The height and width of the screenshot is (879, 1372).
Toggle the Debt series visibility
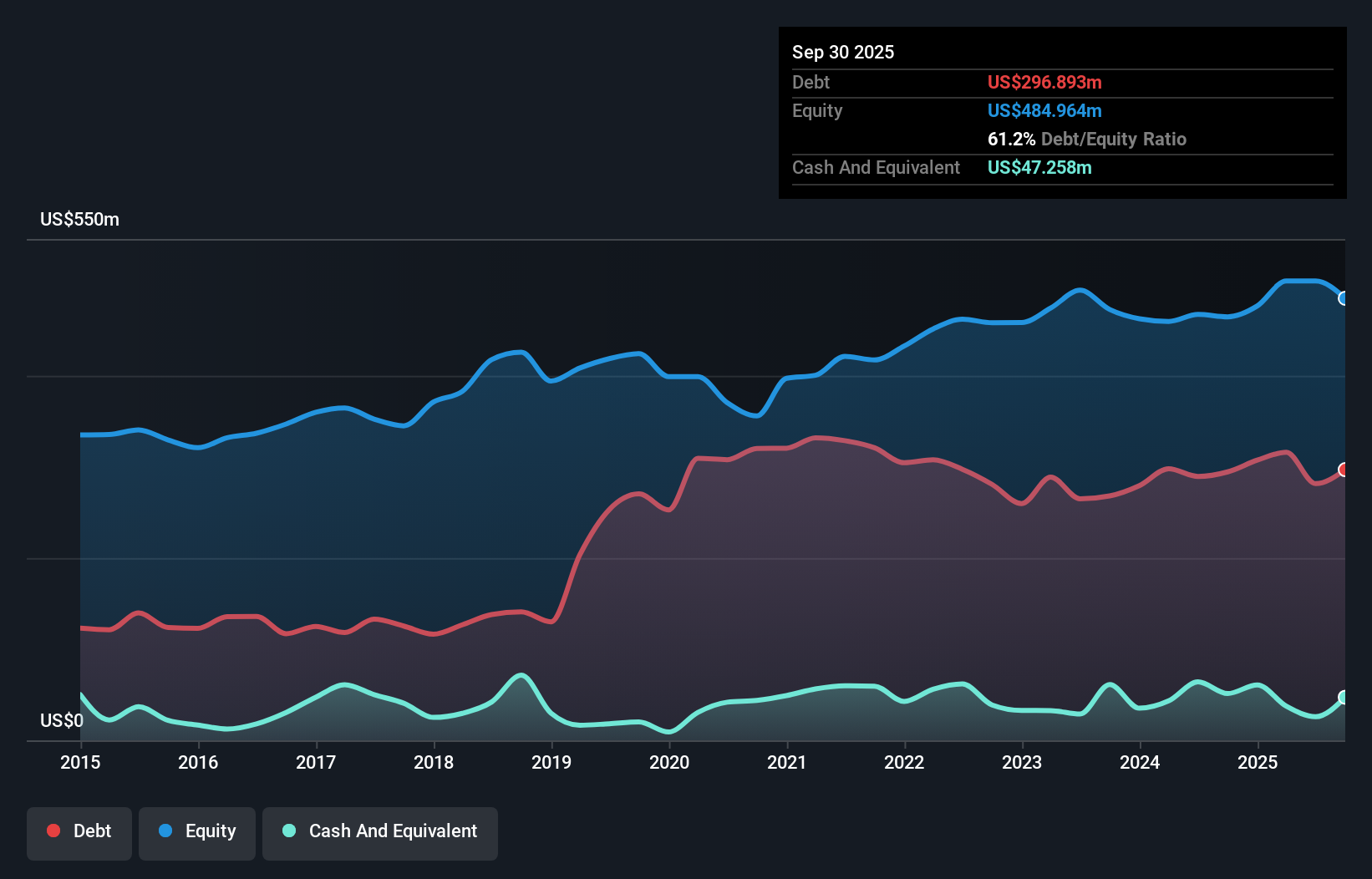point(79,831)
